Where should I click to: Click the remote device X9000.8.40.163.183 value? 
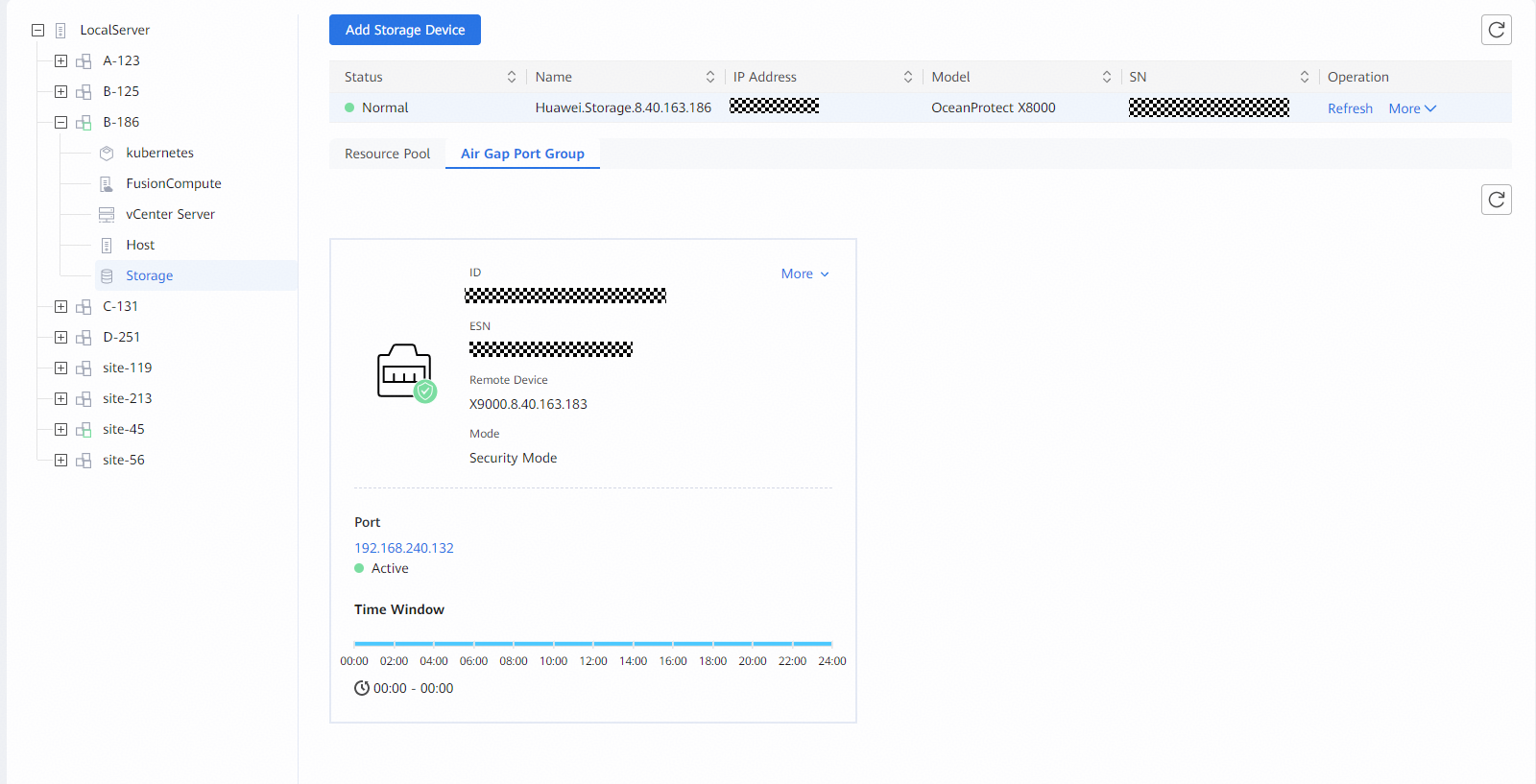point(528,404)
